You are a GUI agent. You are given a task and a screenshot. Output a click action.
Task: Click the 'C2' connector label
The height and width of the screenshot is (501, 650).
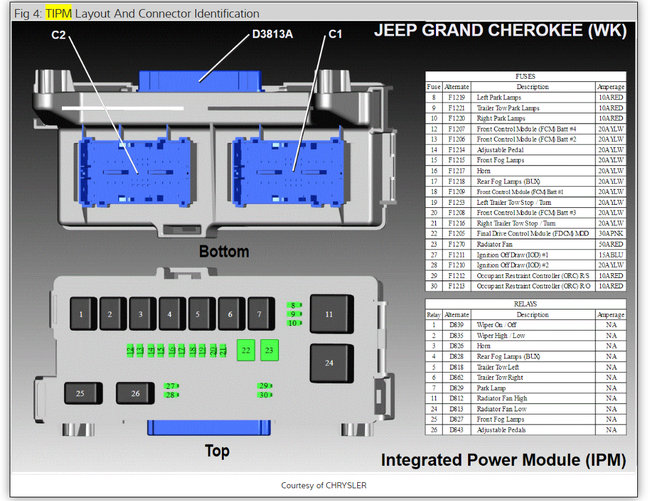coord(58,35)
